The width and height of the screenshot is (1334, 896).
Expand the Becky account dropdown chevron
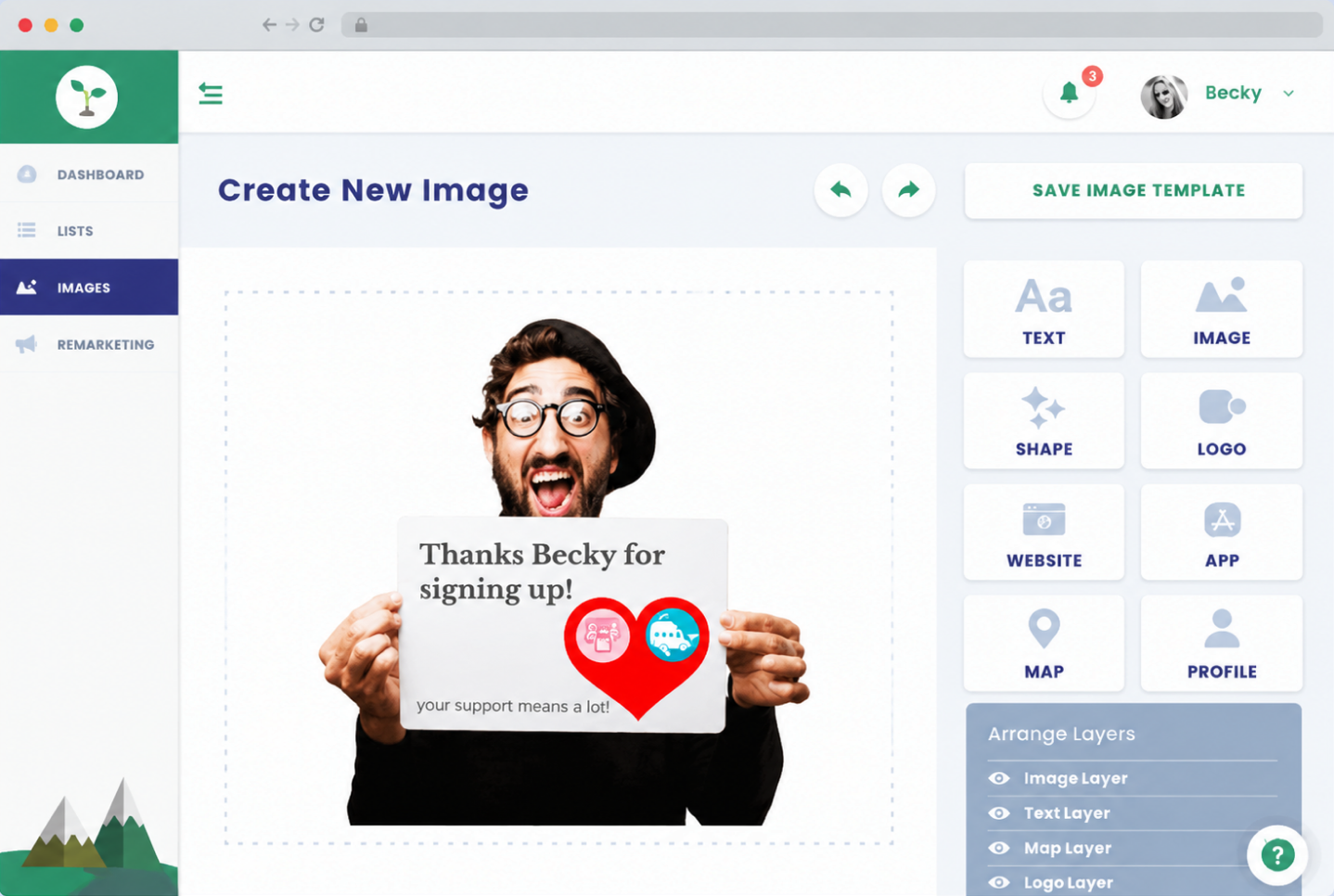point(1289,94)
